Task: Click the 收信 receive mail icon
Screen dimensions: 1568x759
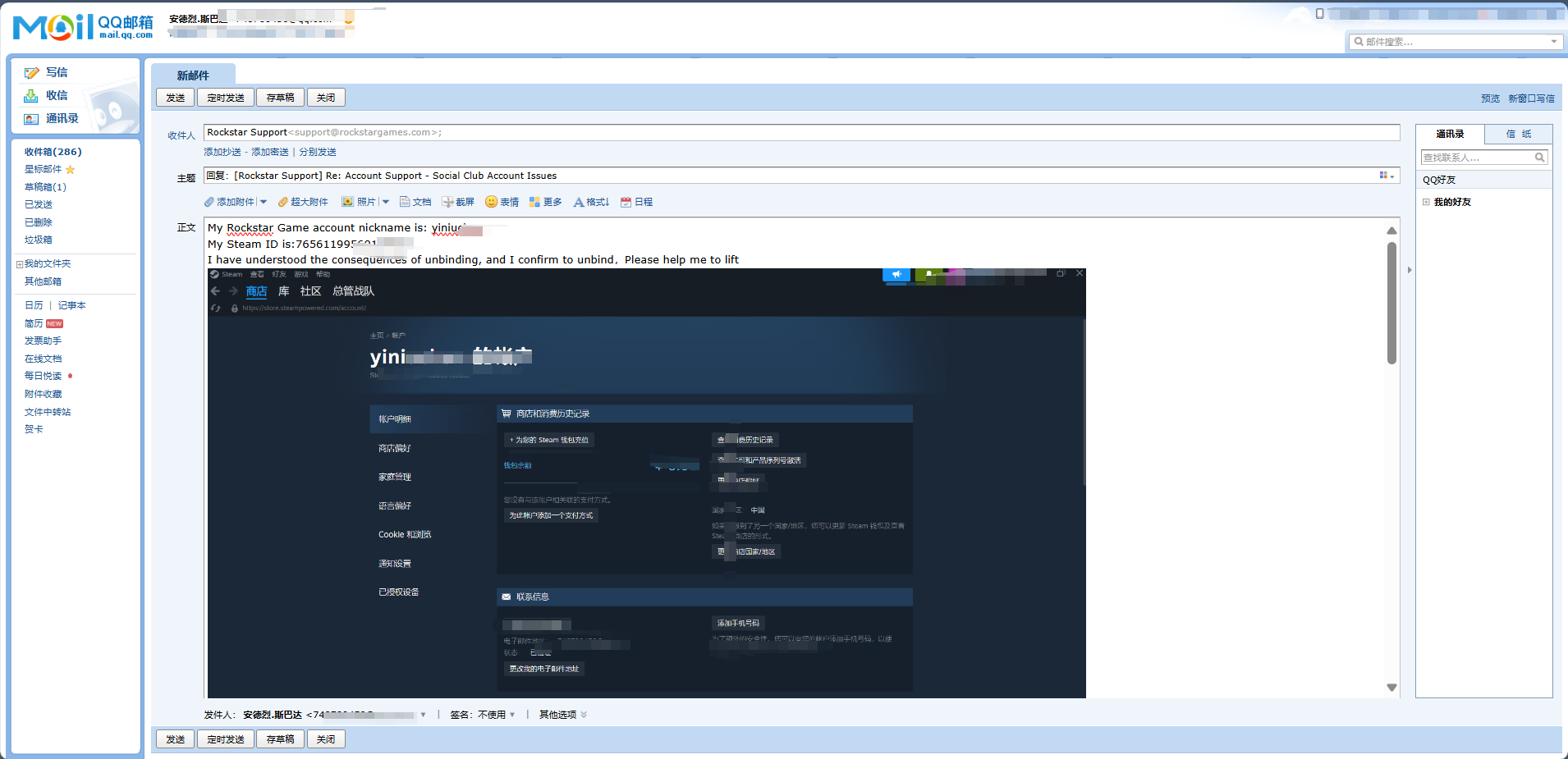Action: (31, 96)
